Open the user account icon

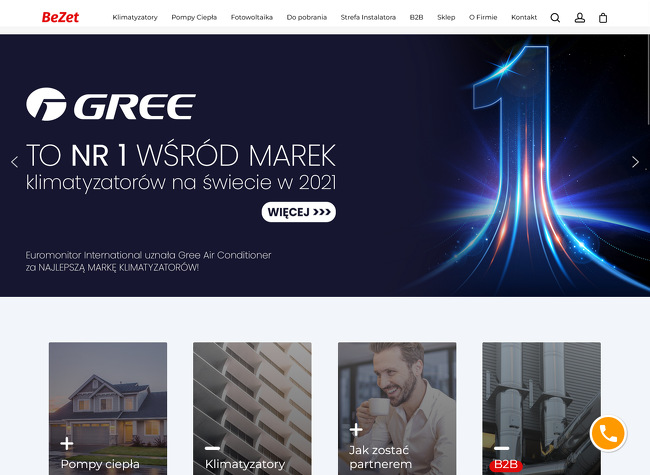(x=580, y=18)
